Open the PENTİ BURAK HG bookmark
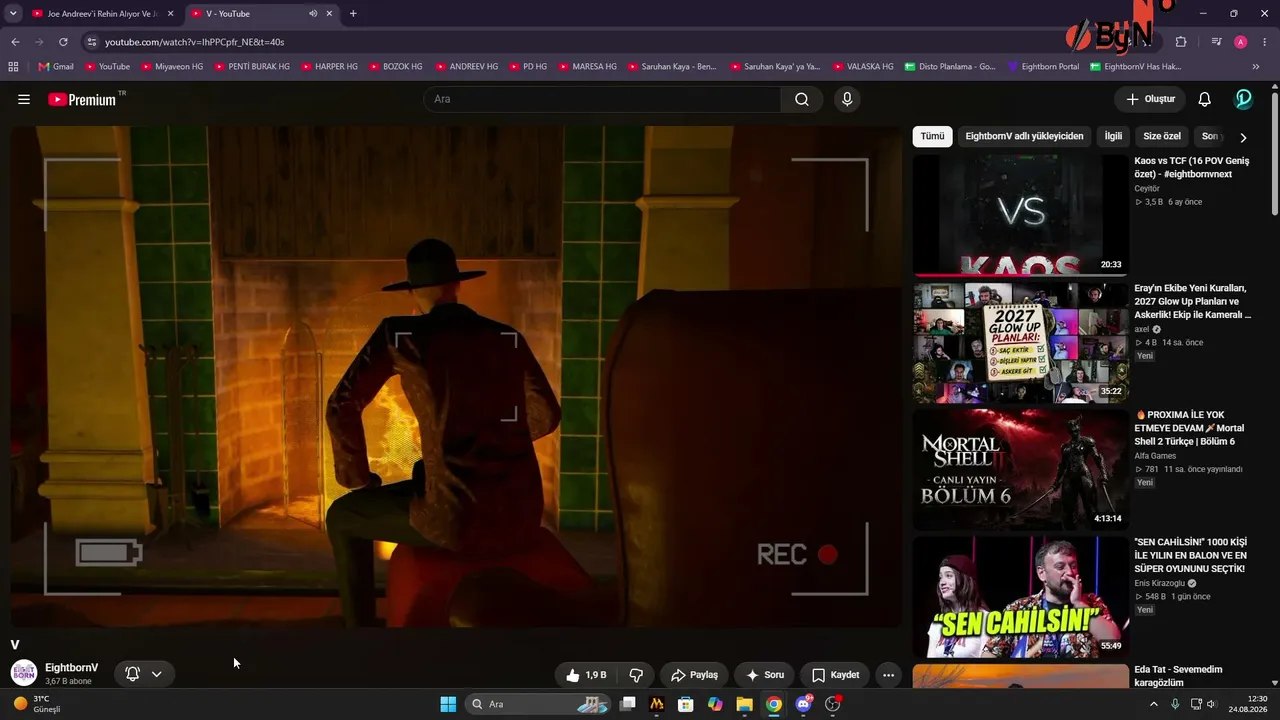This screenshot has height=720, width=1280. click(252, 67)
